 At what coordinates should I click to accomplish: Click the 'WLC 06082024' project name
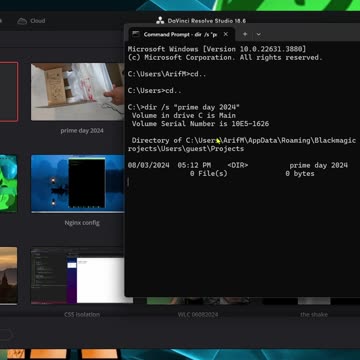pyautogui.click(x=198, y=314)
